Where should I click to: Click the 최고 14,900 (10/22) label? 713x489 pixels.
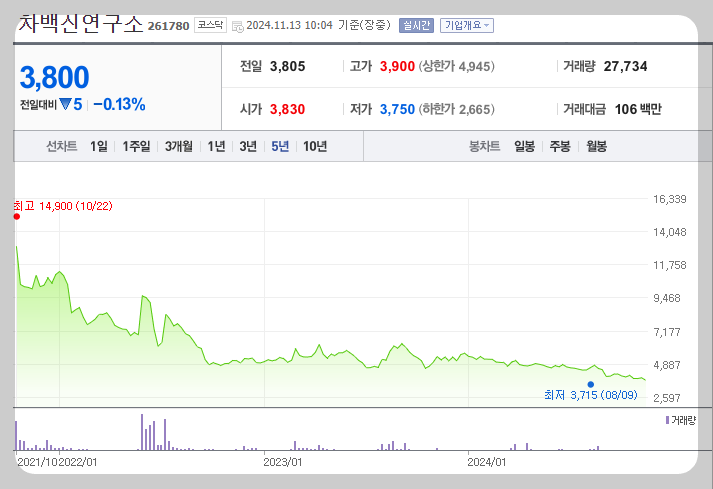tap(63, 206)
